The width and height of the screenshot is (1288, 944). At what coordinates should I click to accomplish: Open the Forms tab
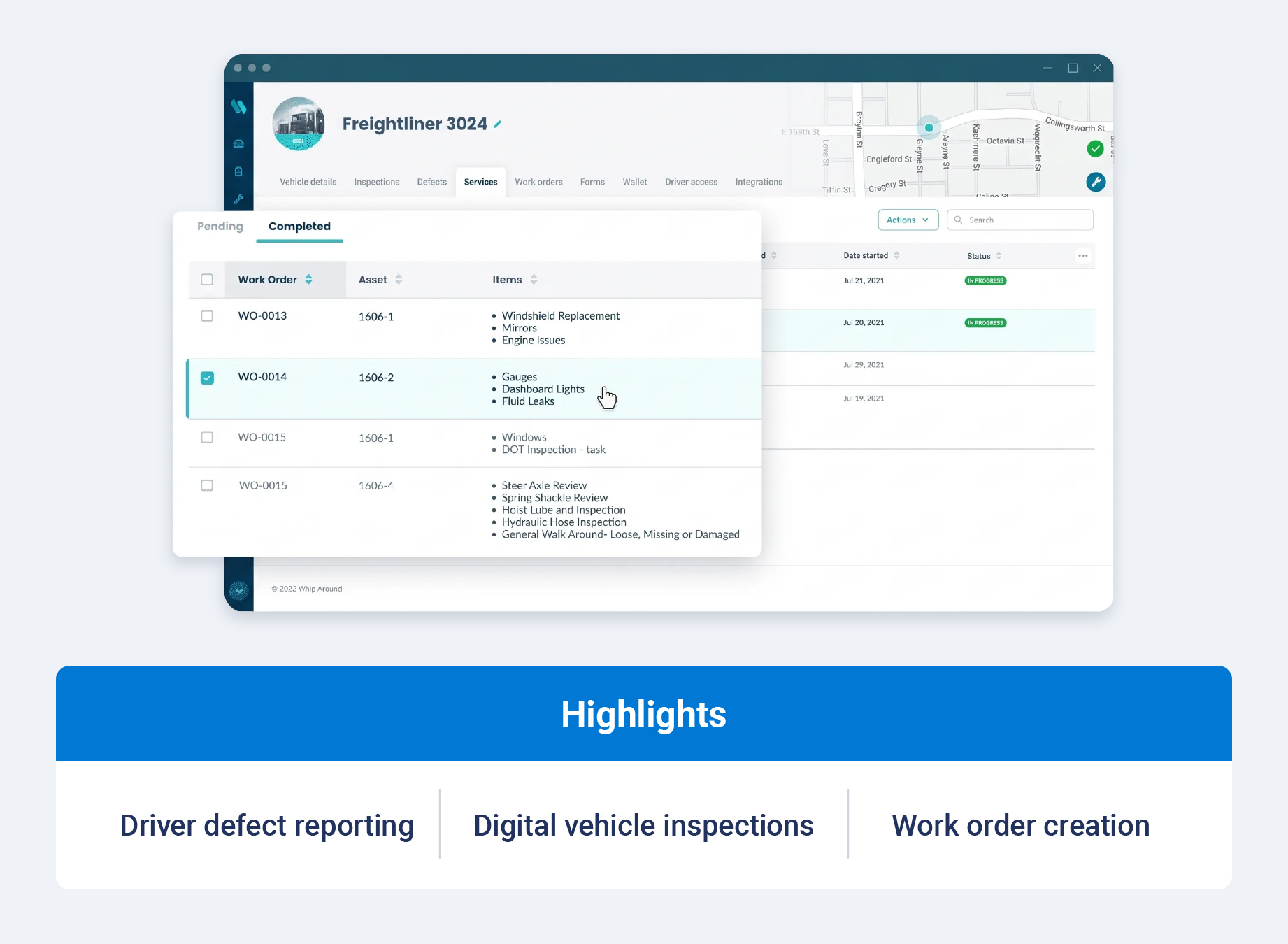point(592,182)
